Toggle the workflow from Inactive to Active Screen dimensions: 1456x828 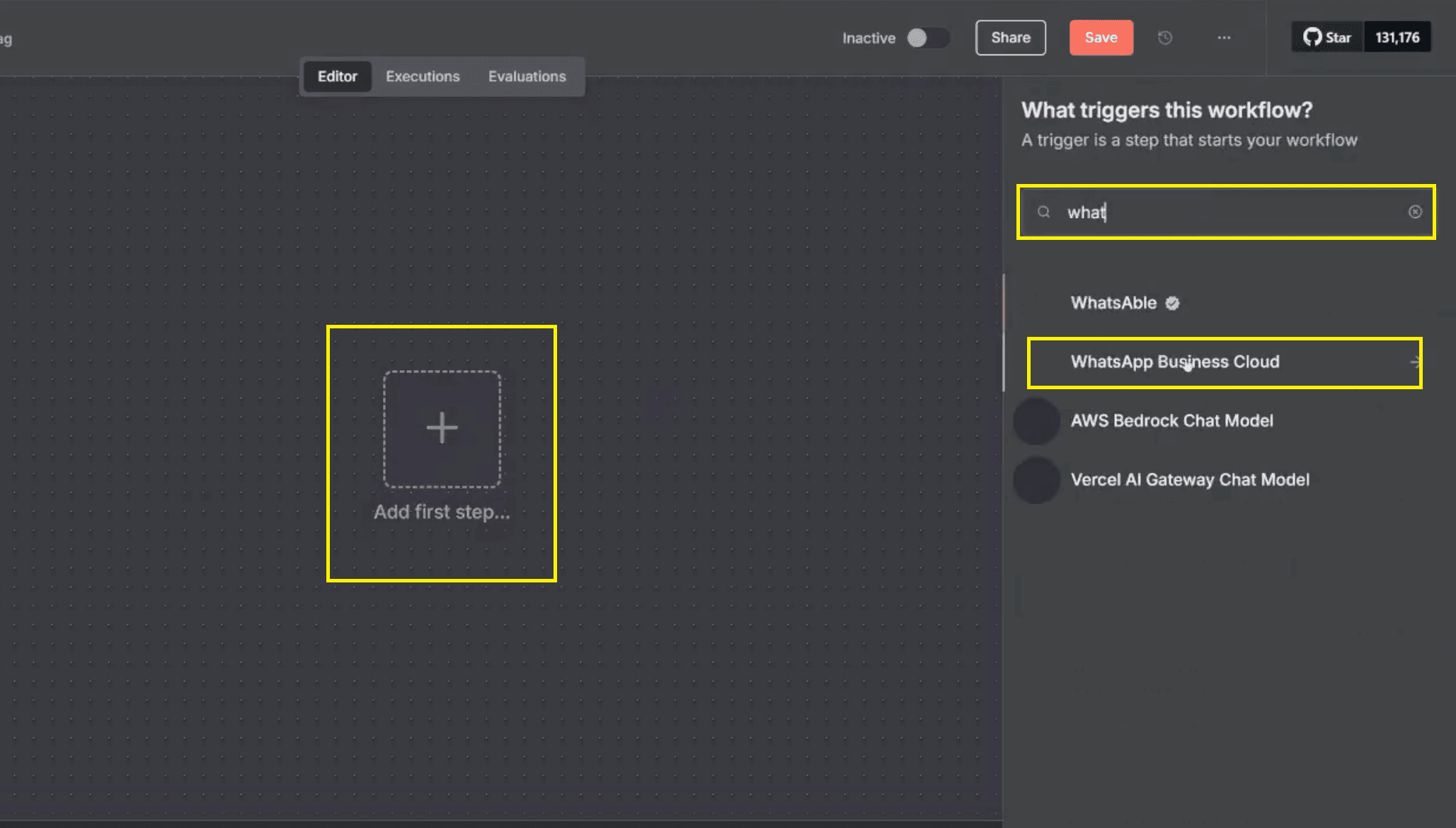coord(929,38)
